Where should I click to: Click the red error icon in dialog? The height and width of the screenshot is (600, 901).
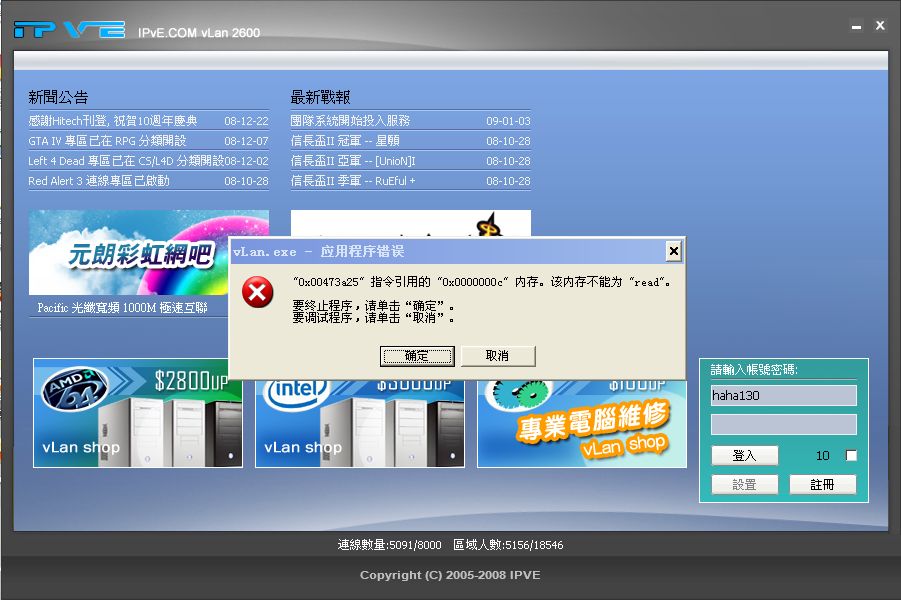click(257, 292)
